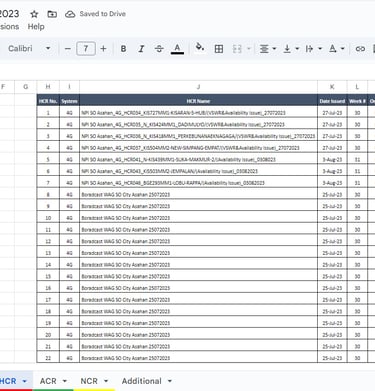This screenshot has width=375, height=391.
Task: Open text rotation dropdown
Action: point(336,49)
